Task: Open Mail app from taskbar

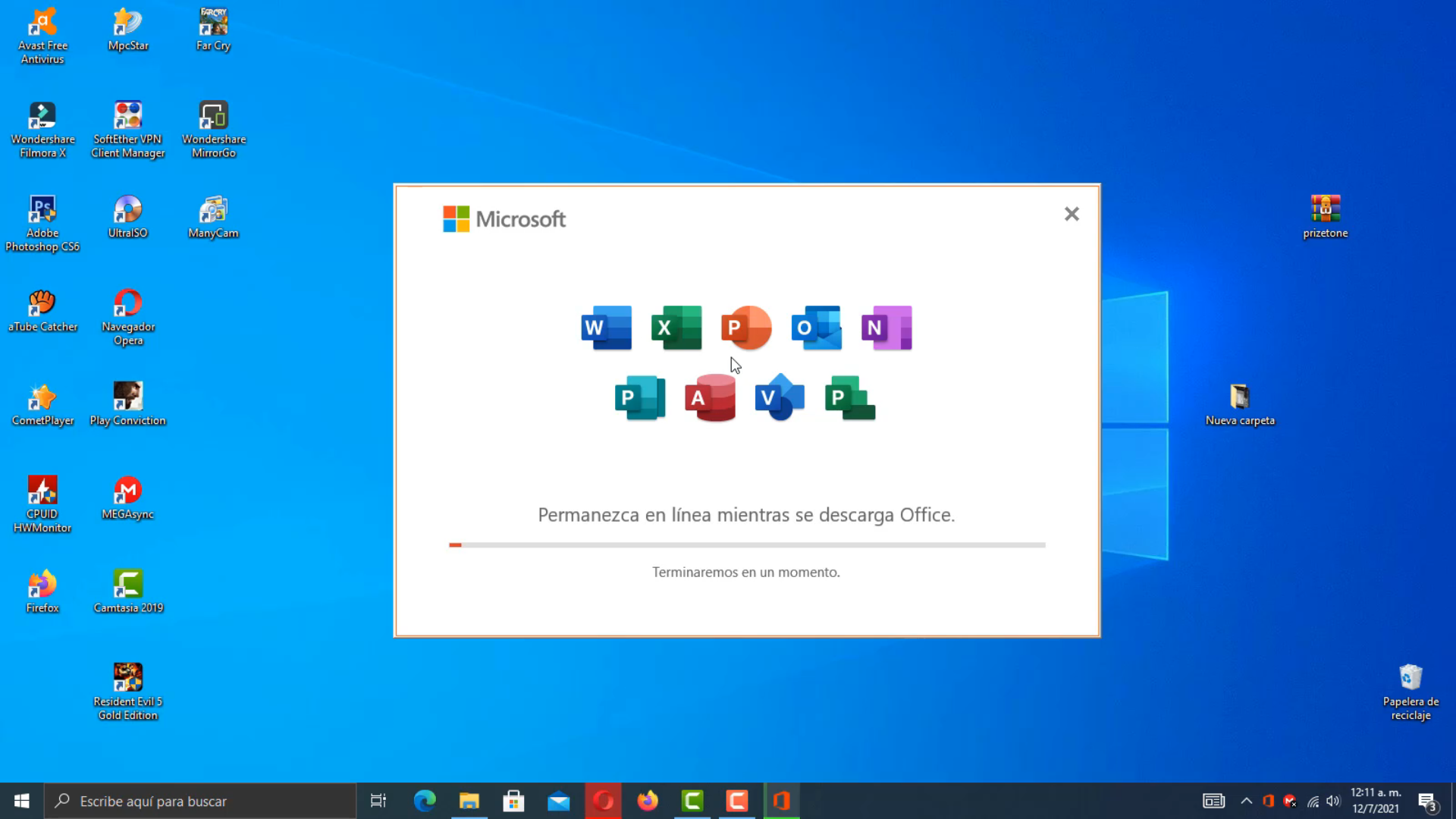Action: click(559, 801)
